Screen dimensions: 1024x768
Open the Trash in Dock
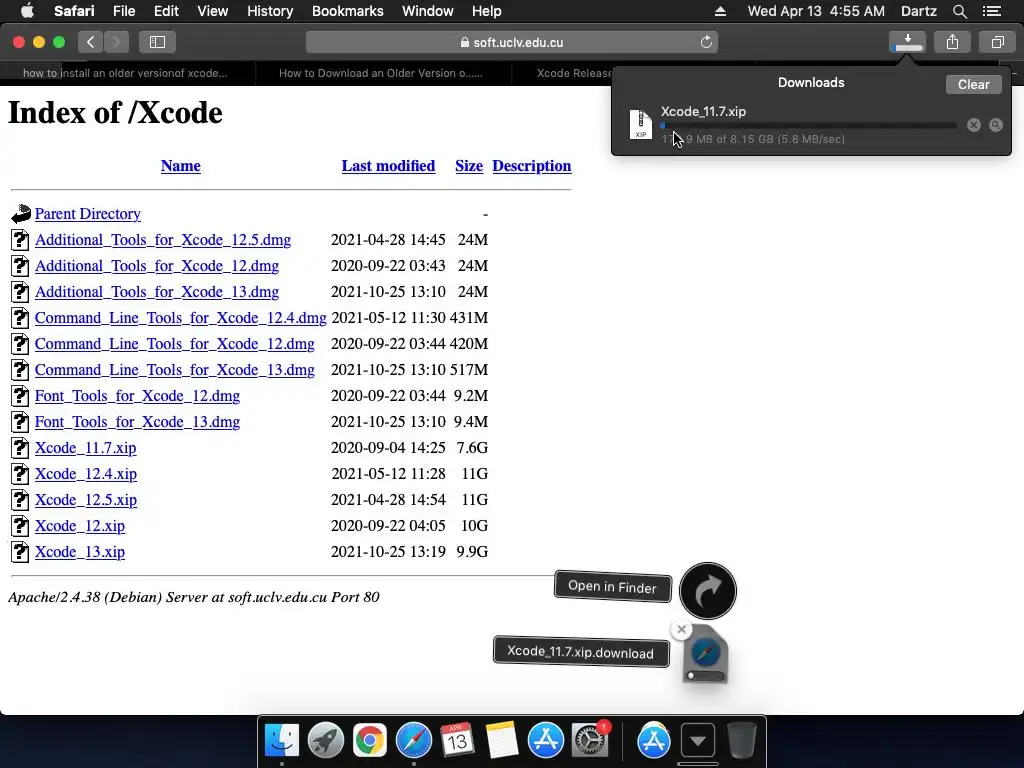pyautogui.click(x=741, y=741)
